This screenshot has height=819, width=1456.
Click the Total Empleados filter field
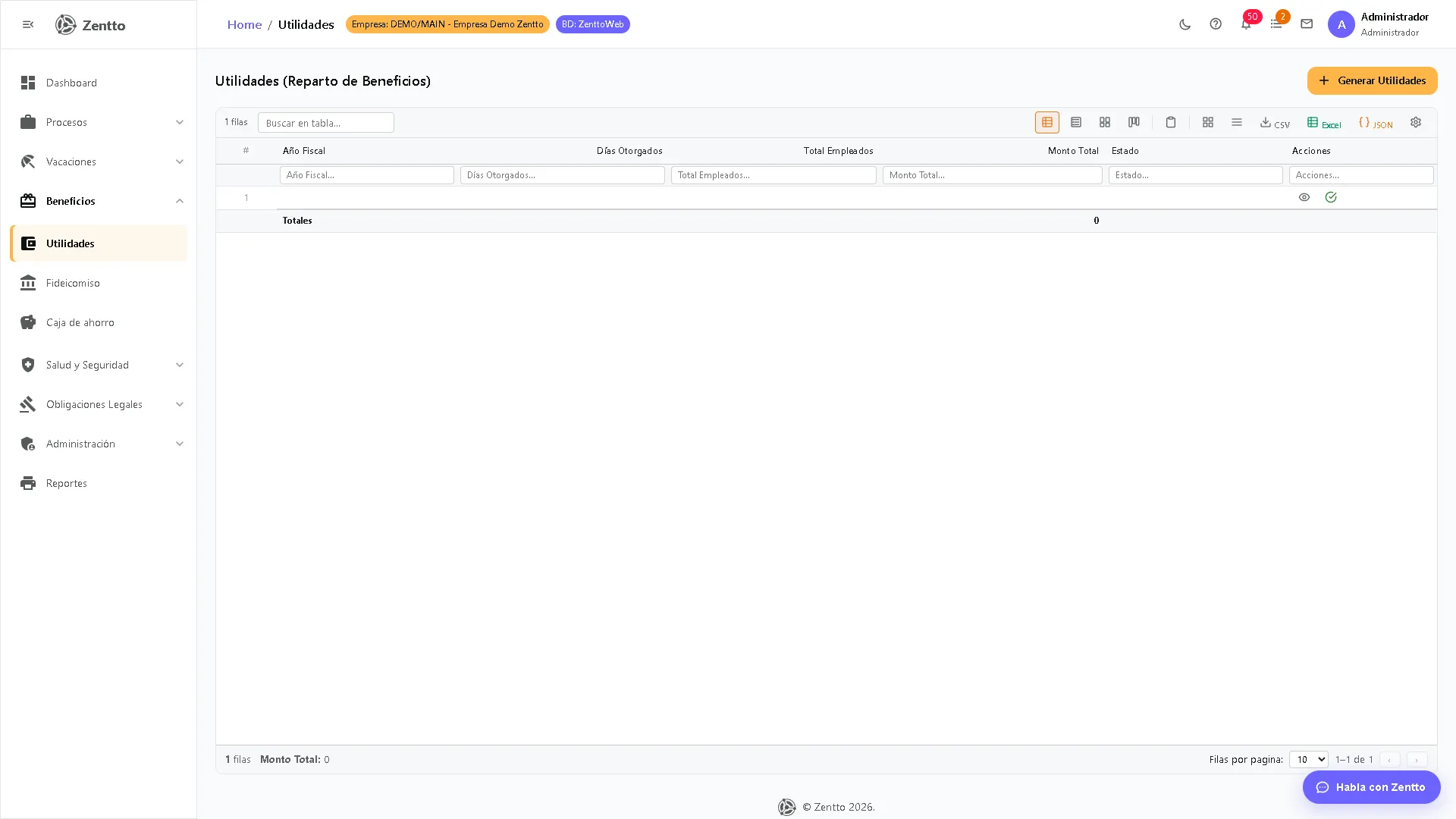click(773, 175)
